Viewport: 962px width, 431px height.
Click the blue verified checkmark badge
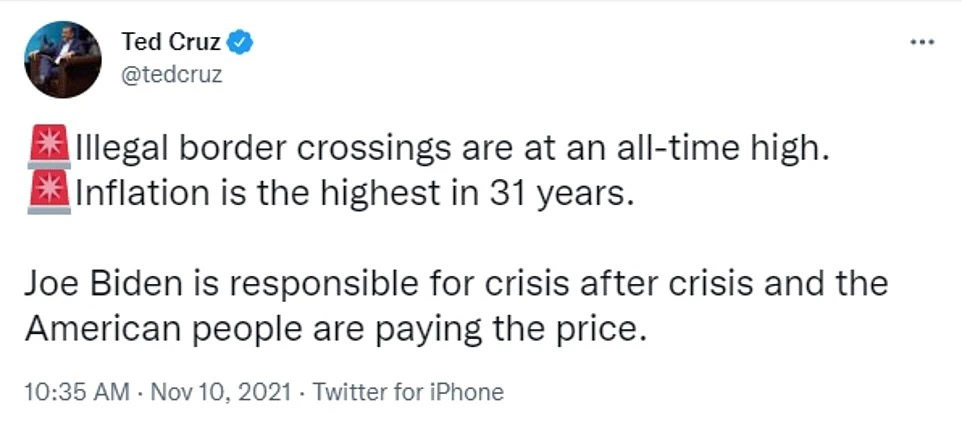(x=240, y=43)
